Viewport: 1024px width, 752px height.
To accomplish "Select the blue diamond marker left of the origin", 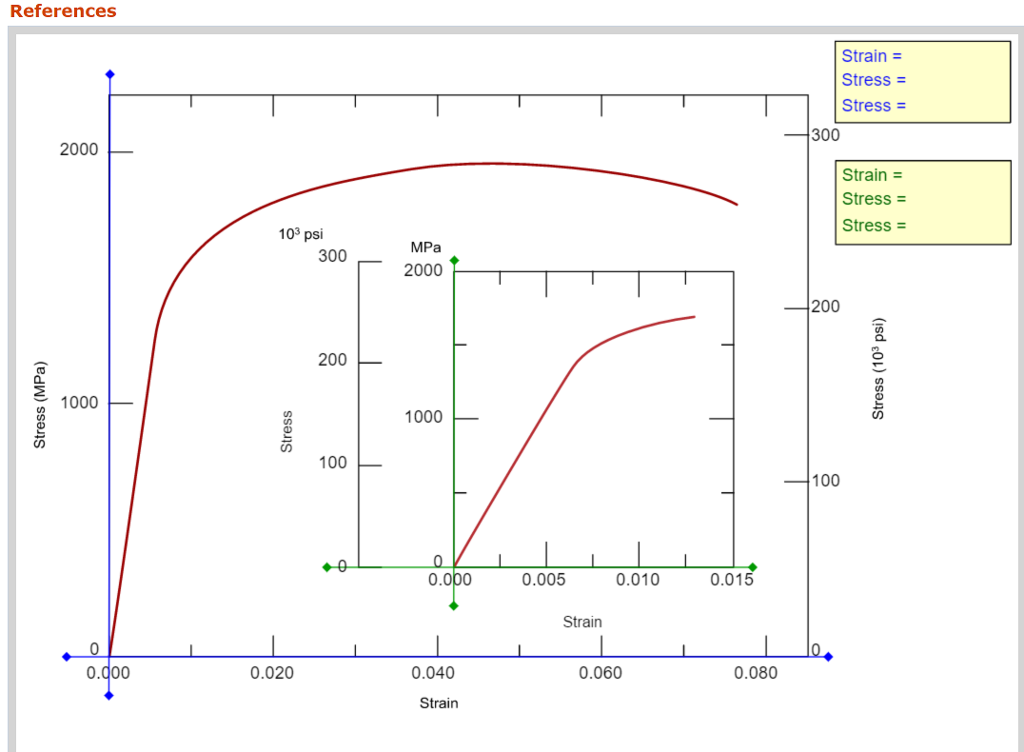I will pyautogui.click(x=66, y=656).
